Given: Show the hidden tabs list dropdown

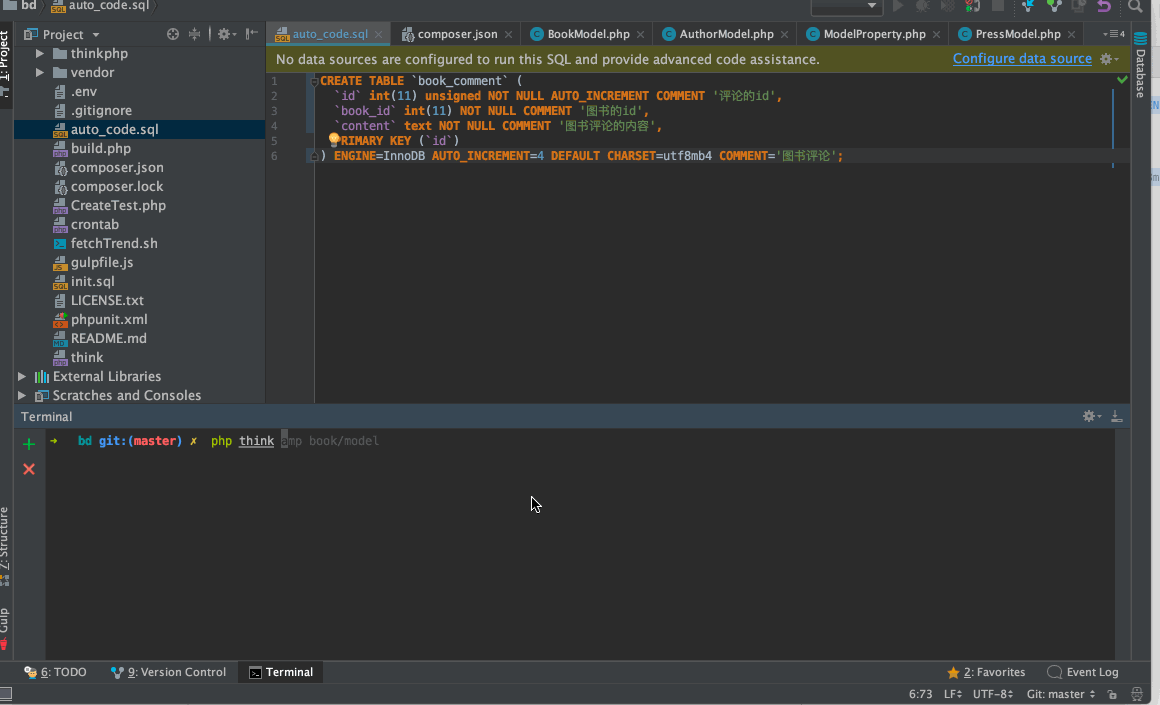Looking at the screenshot, I should pos(1113,34).
